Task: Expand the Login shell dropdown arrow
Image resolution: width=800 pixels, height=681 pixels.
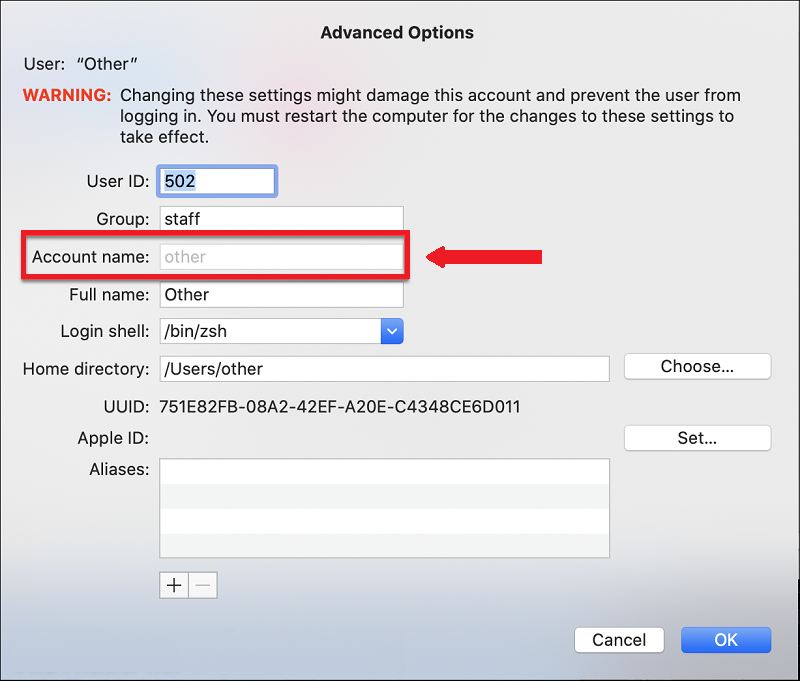Action: [391, 331]
